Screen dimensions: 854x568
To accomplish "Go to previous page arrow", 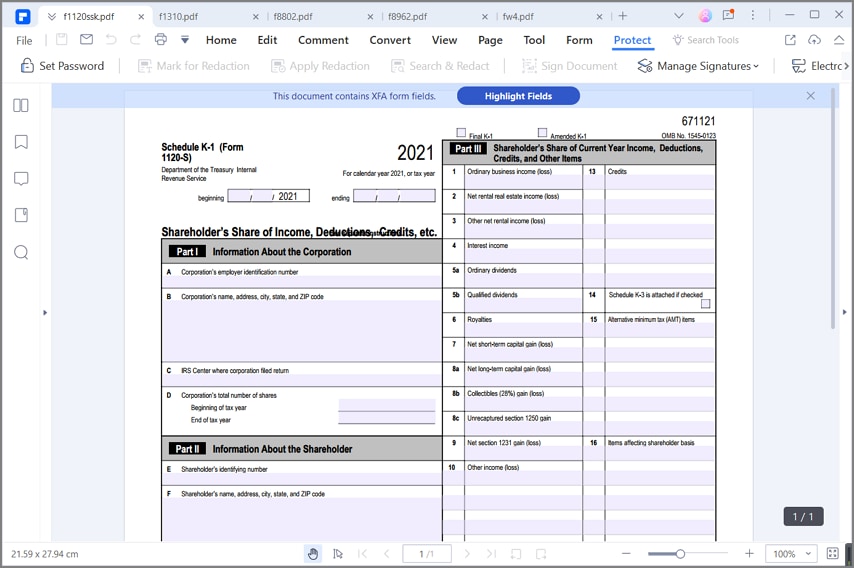I will [x=387, y=554].
